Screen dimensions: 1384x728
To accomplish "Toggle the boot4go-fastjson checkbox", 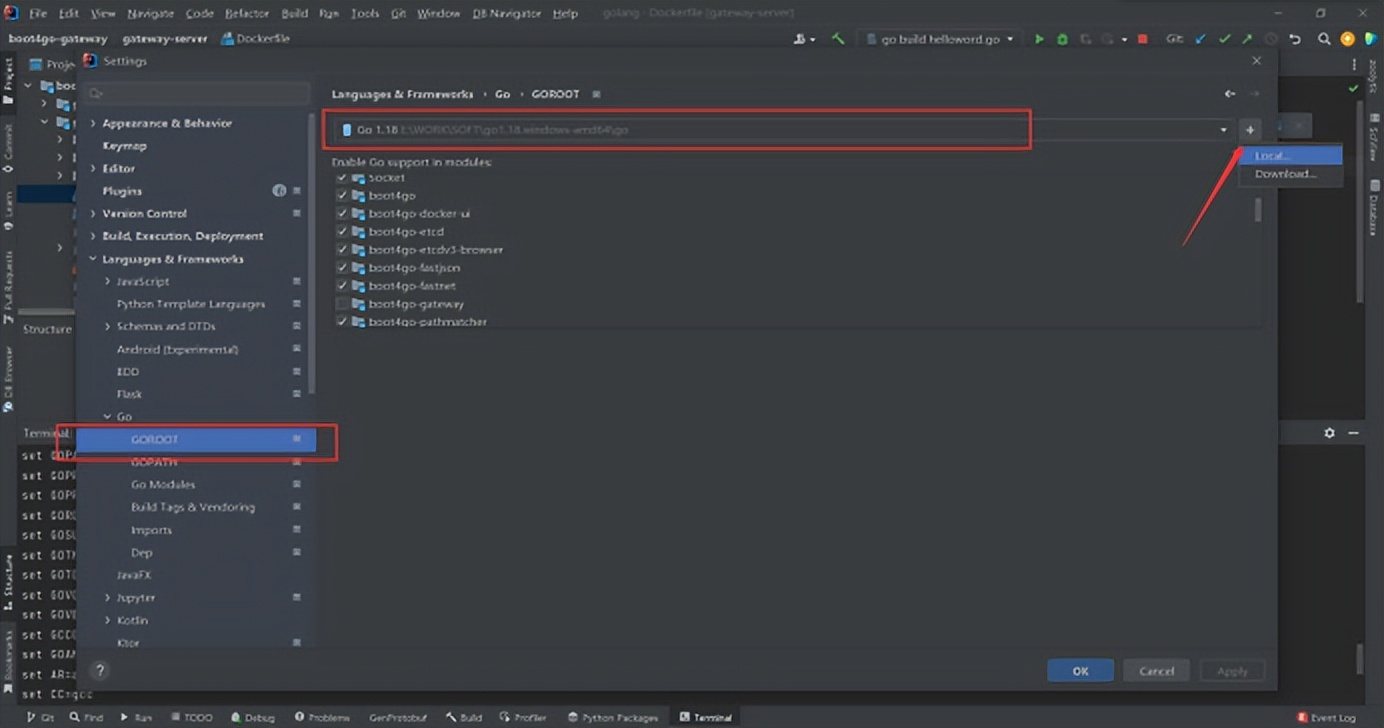I will tap(343, 267).
